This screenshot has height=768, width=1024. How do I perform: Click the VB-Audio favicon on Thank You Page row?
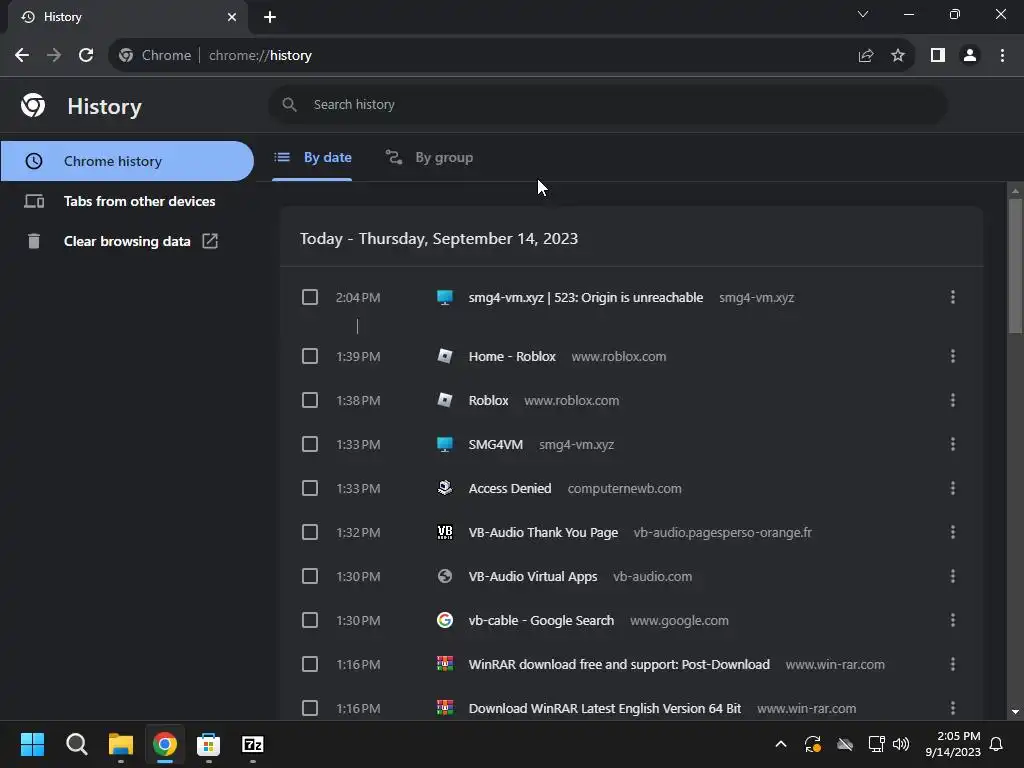445,532
